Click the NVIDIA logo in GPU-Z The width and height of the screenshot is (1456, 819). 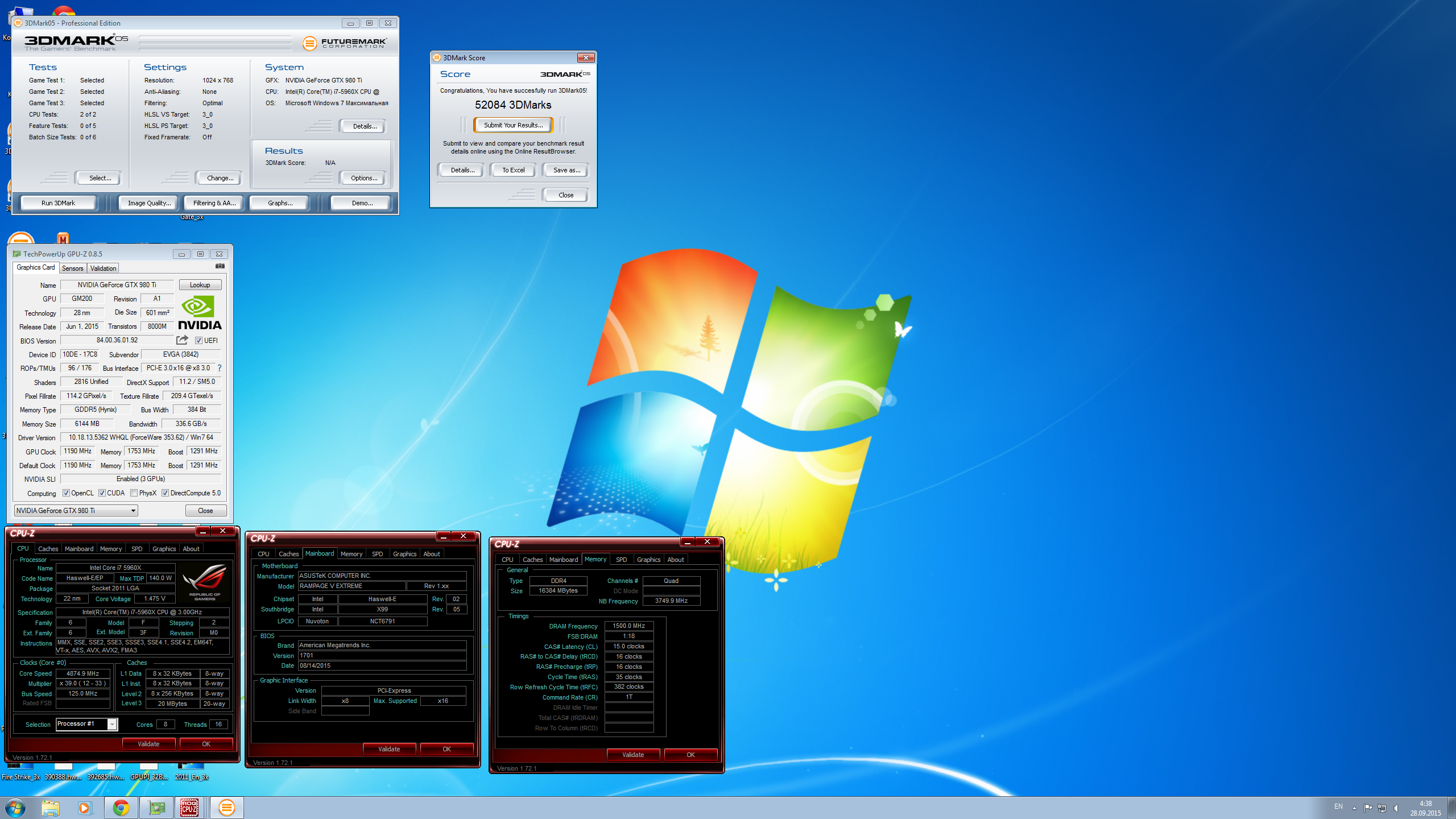(200, 313)
